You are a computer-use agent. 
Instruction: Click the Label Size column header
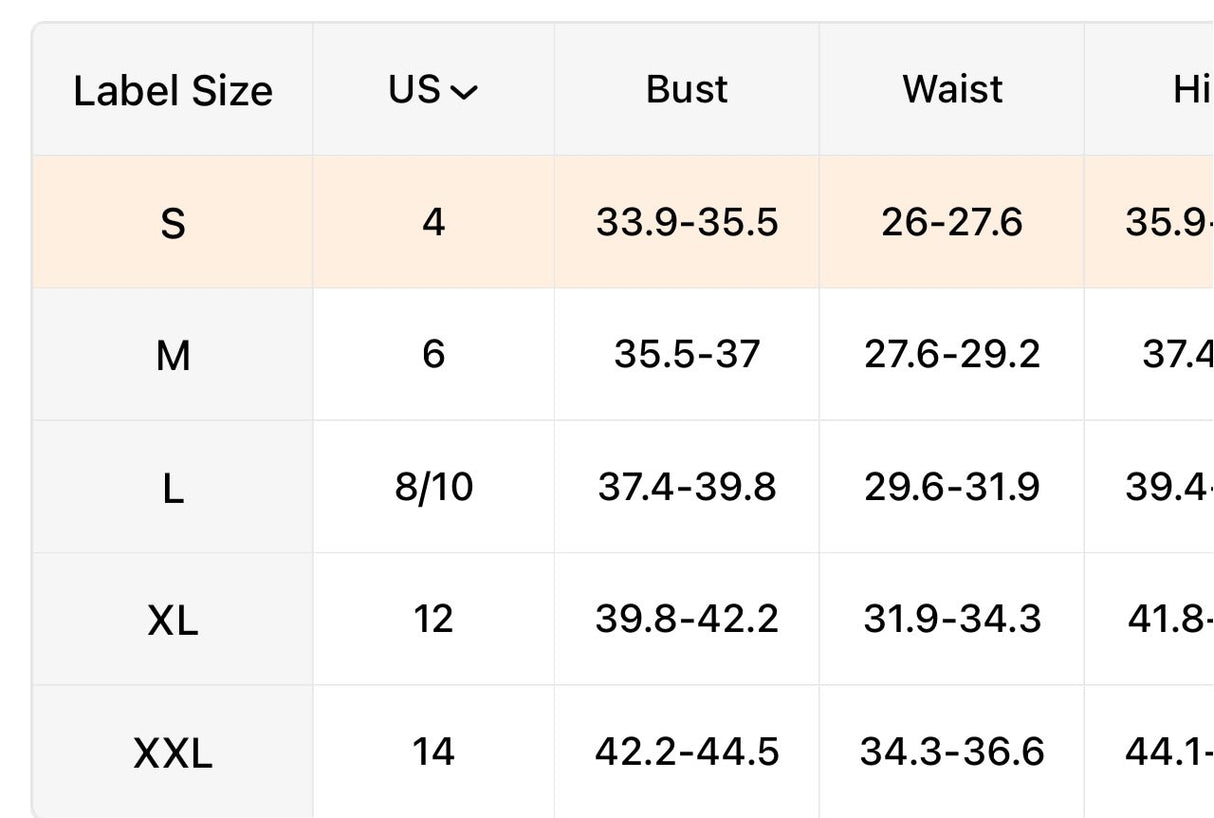[173, 91]
